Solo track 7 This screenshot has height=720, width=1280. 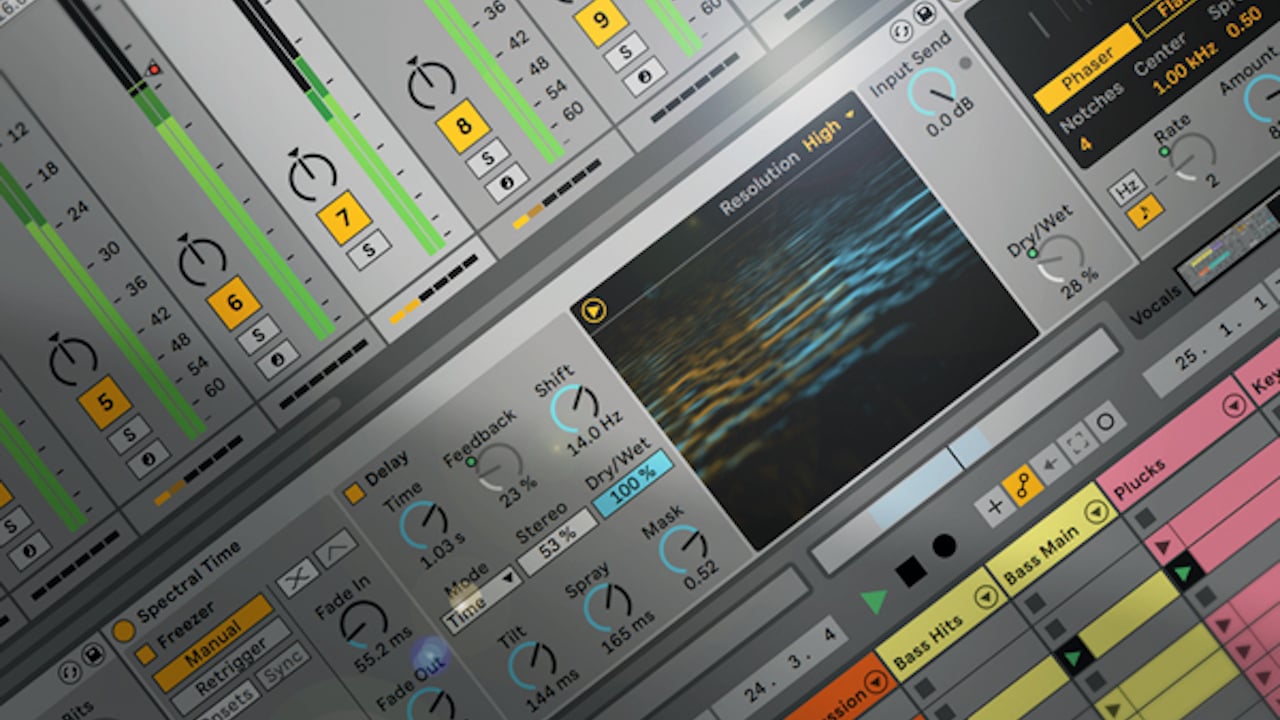[x=369, y=252]
